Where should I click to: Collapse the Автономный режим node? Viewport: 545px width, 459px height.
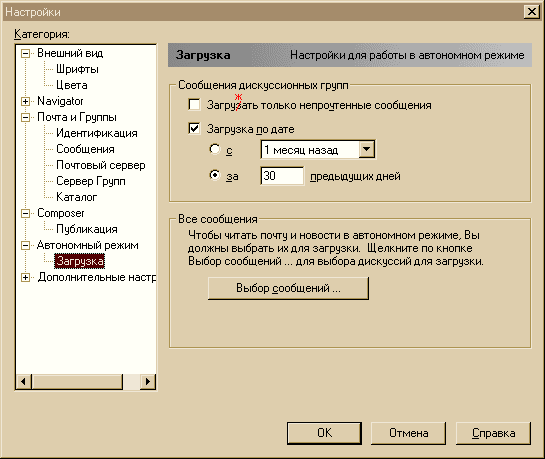pos(25,245)
